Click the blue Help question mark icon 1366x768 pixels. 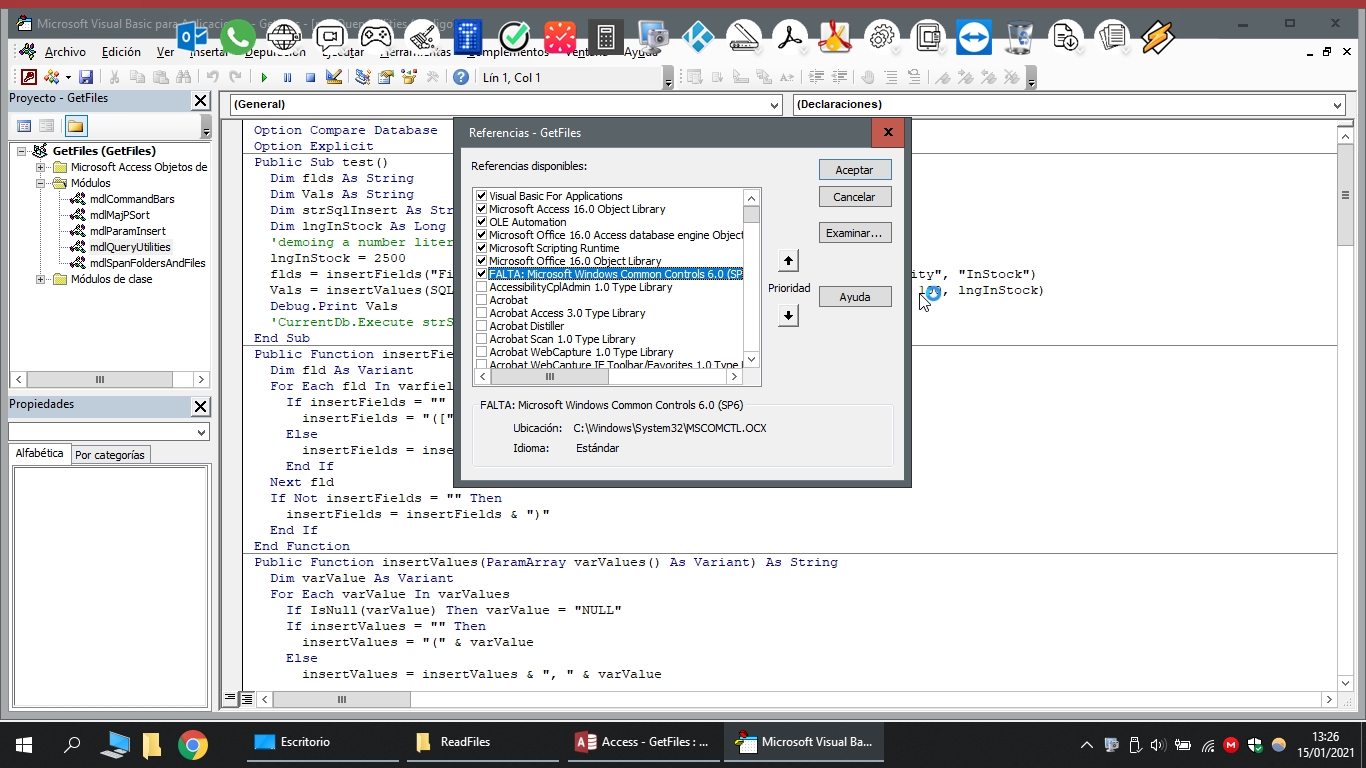coord(461,77)
